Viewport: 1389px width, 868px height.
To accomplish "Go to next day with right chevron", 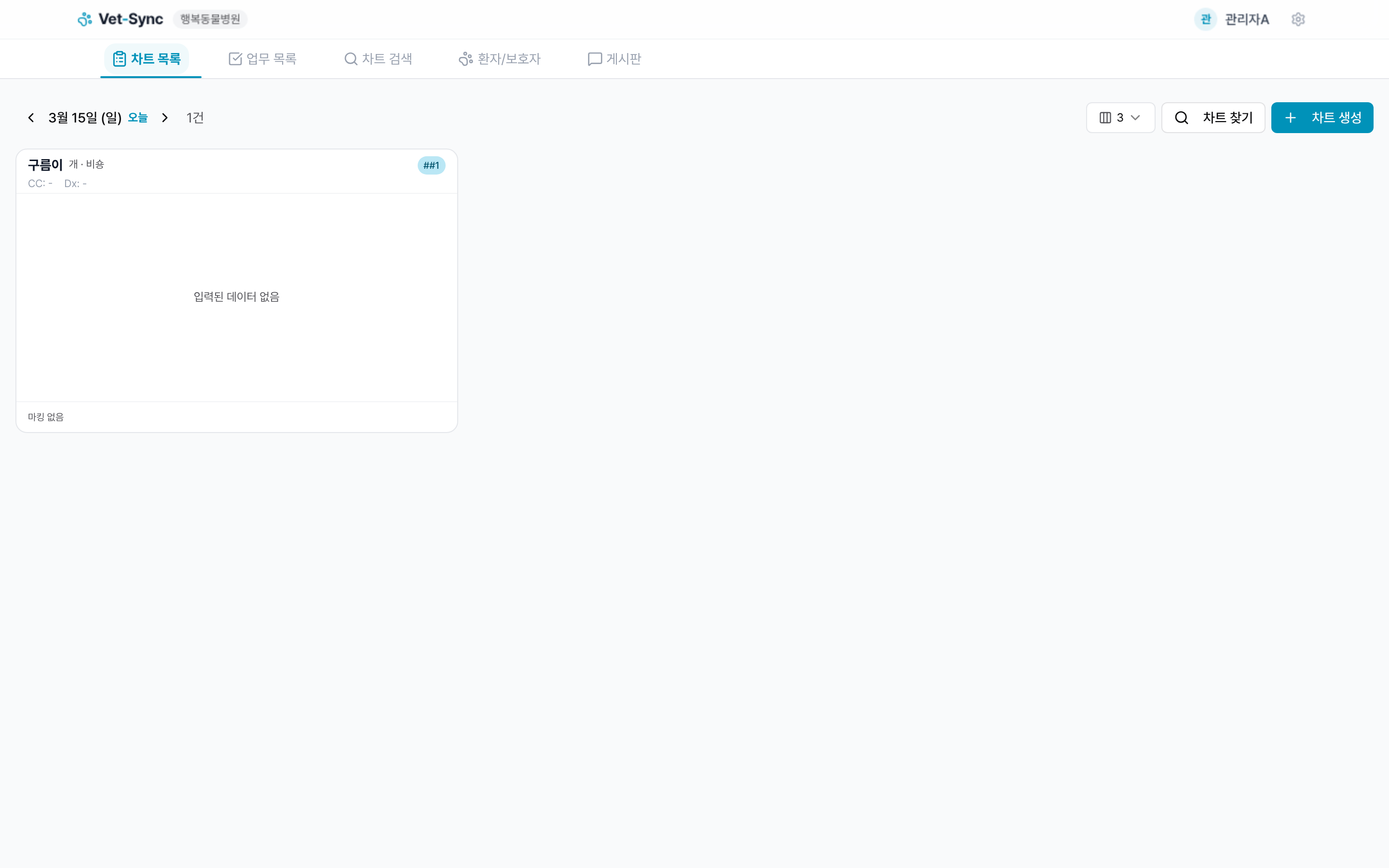I will [165, 118].
